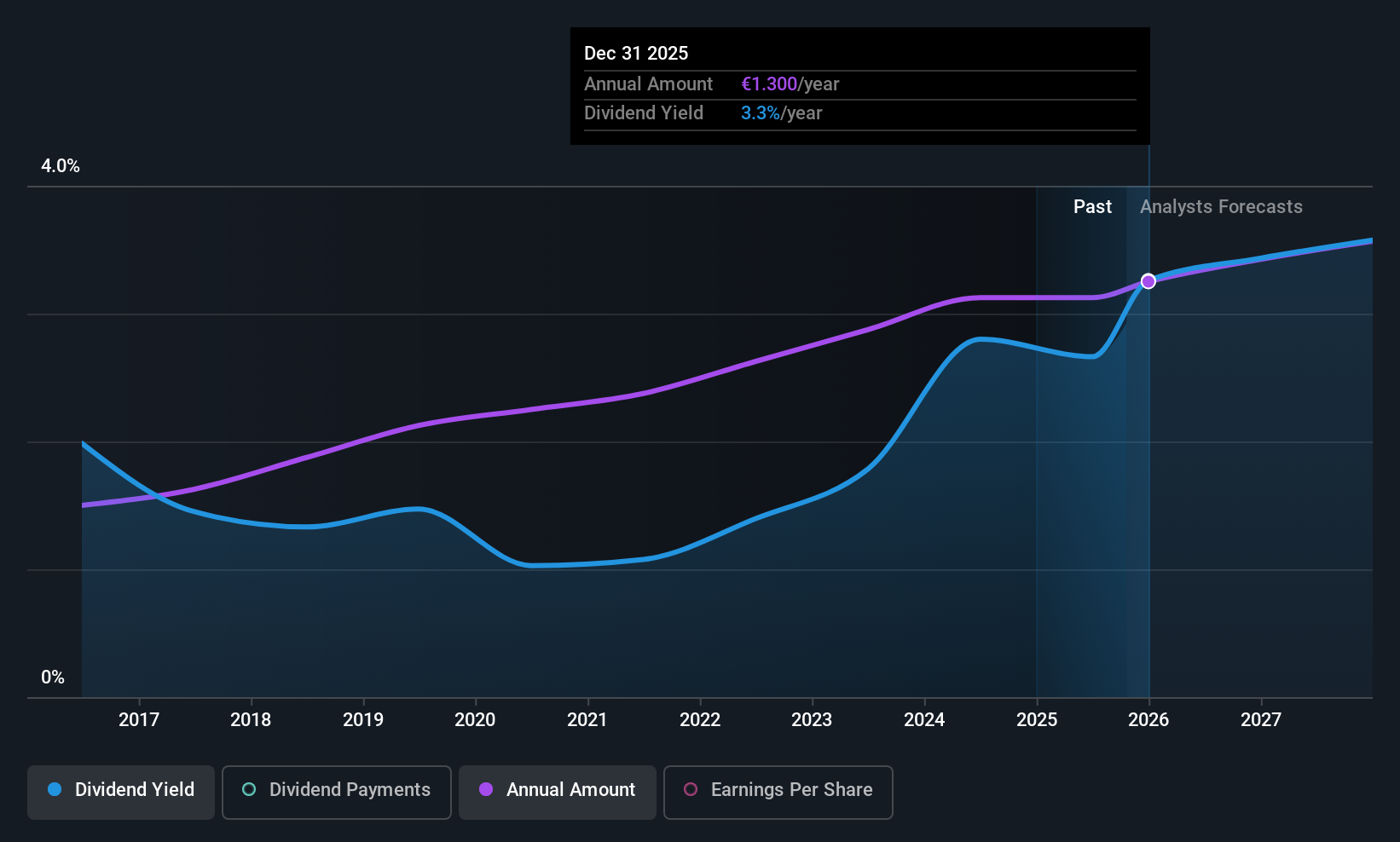Click the €1.300/year value in the tooltip

790,84
